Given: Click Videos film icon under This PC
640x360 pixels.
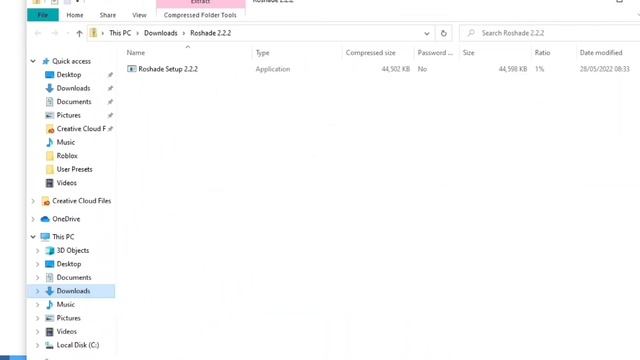Looking at the screenshot, I should 49,331.
